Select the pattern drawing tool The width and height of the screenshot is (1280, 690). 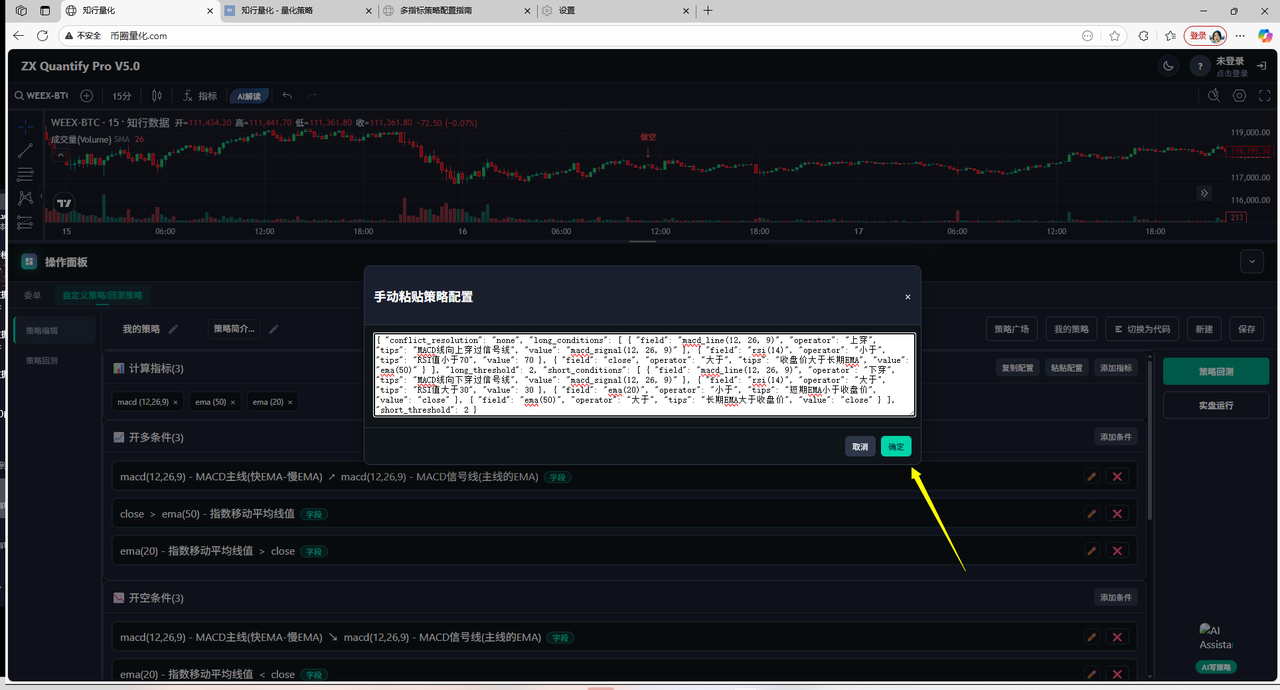pyautogui.click(x=25, y=198)
